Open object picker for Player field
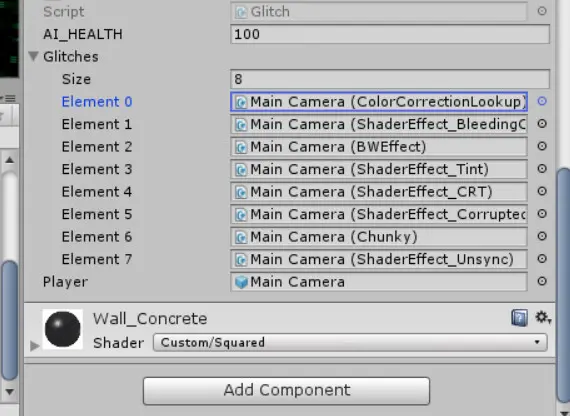Screen dimensions: 570x416 click(542, 281)
